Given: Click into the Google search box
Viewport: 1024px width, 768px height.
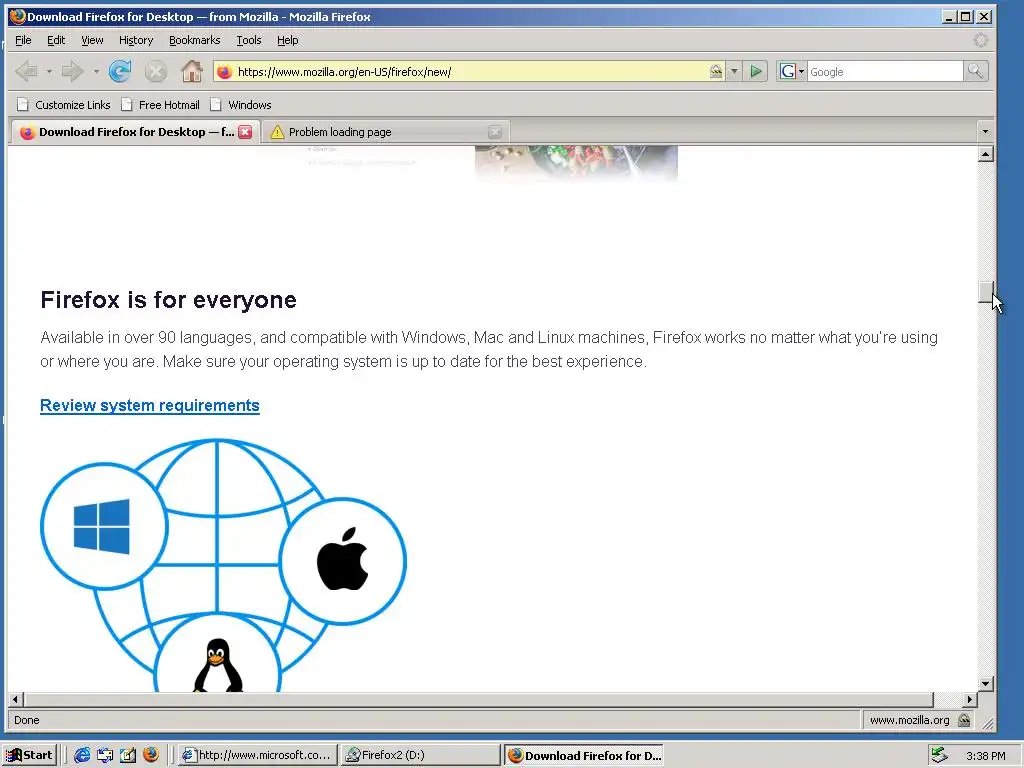Looking at the screenshot, I should click(885, 72).
